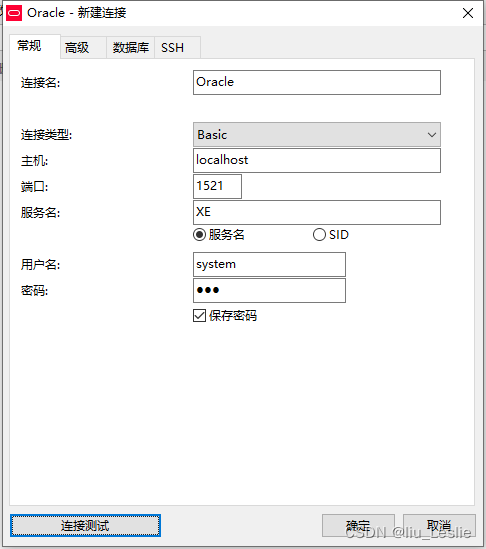Confirm with the 确定 button
Screen dimensions: 486x549
[x=358, y=525]
